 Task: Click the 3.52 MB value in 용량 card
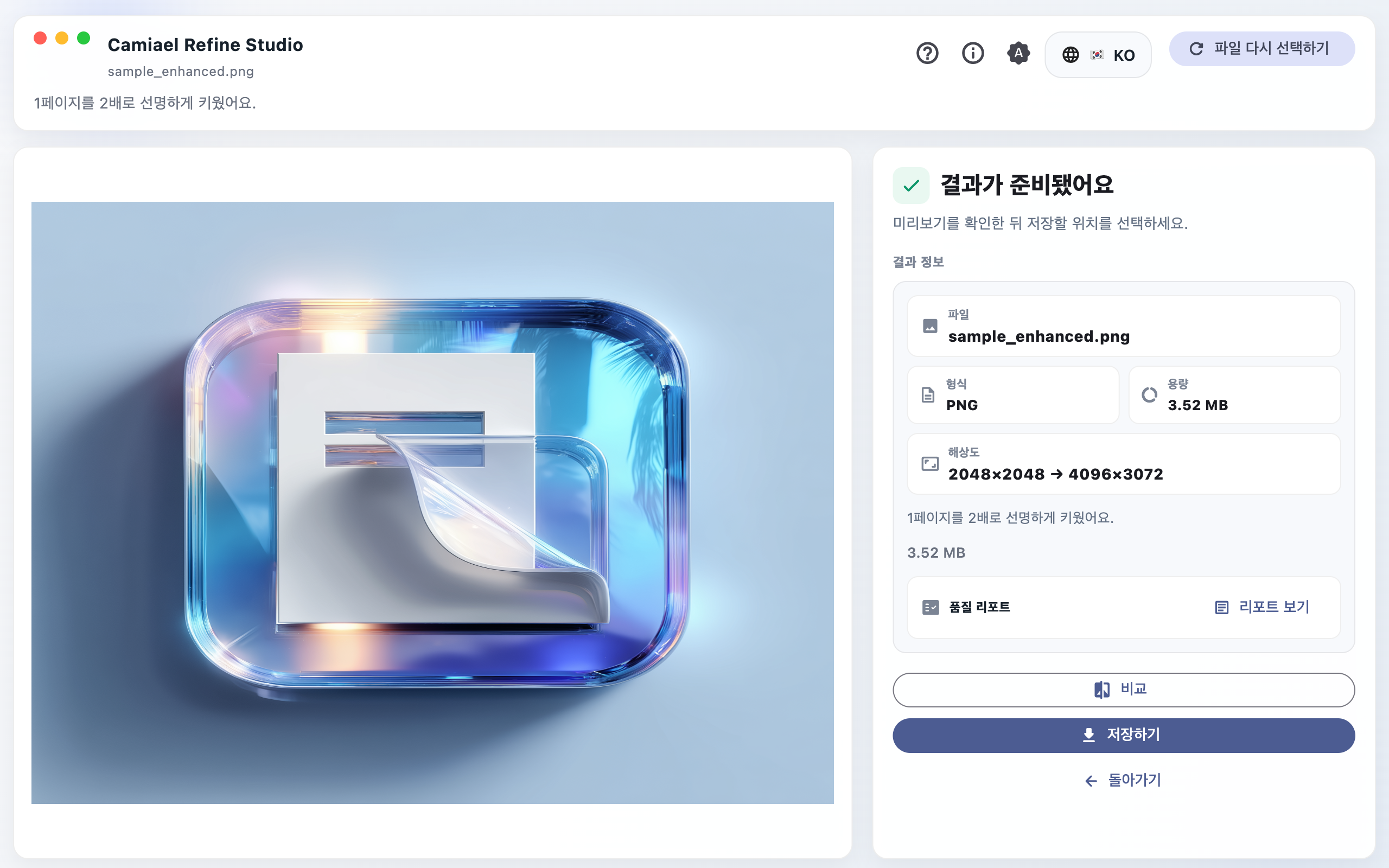[1198, 405]
